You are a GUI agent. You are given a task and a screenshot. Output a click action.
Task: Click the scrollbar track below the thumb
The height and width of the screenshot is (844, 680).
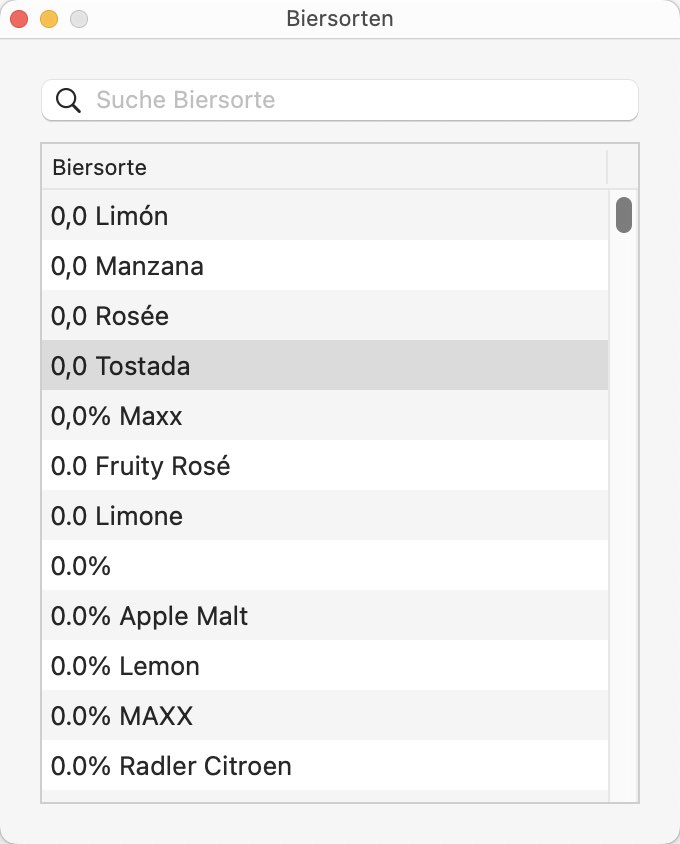pyautogui.click(x=623, y=517)
